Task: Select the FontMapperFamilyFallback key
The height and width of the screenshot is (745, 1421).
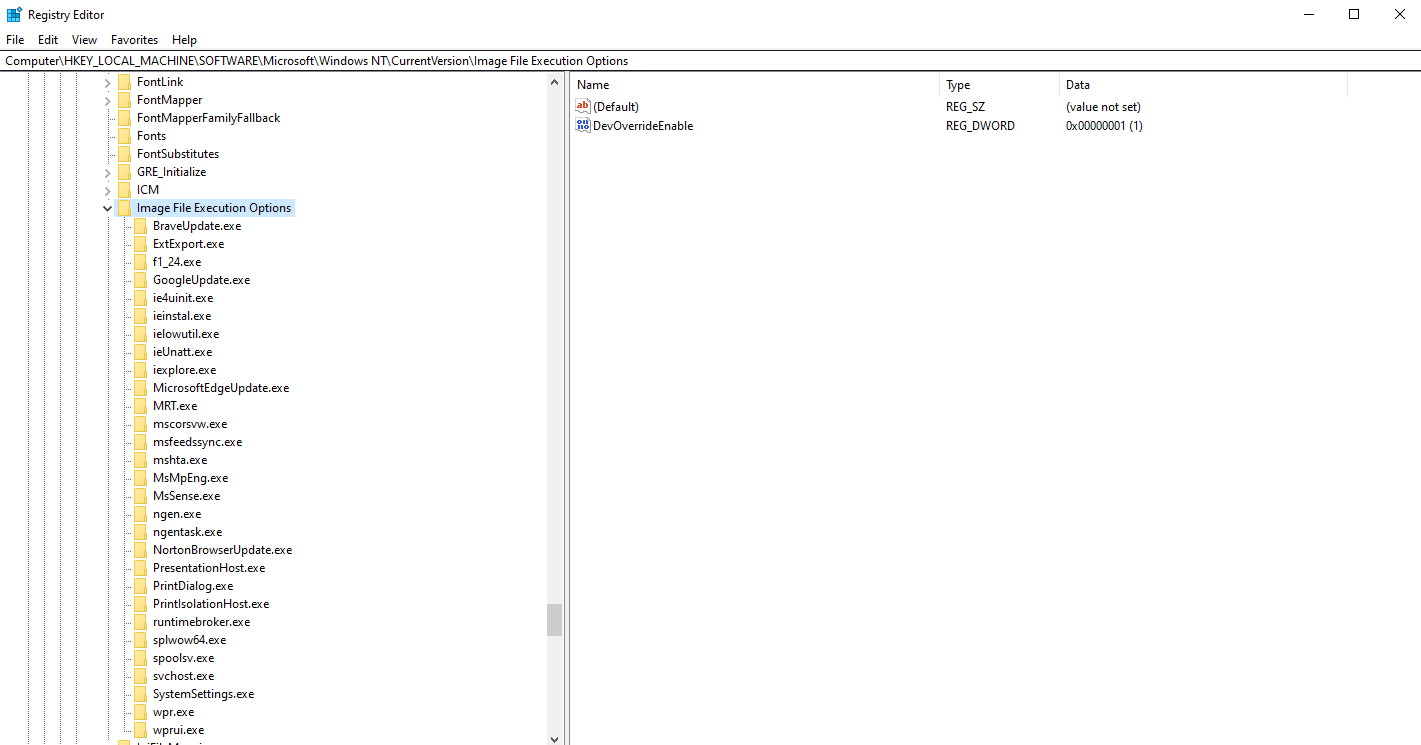Action: (208, 118)
